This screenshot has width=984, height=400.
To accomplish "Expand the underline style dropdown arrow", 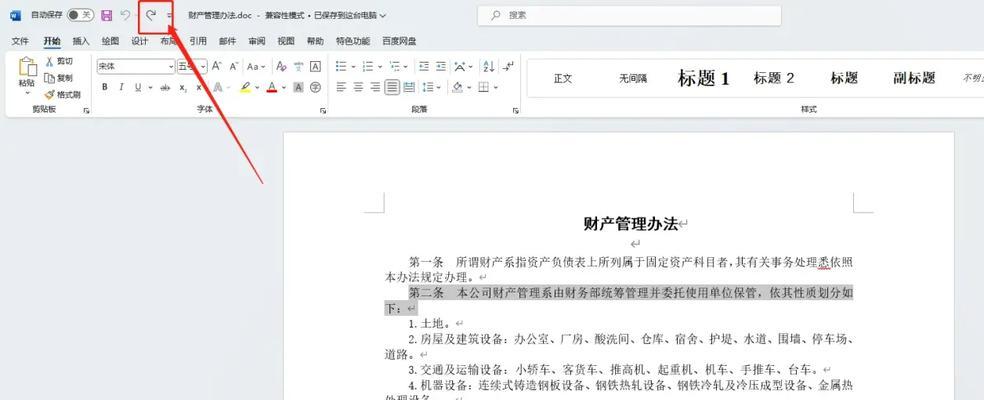I will pos(151,88).
